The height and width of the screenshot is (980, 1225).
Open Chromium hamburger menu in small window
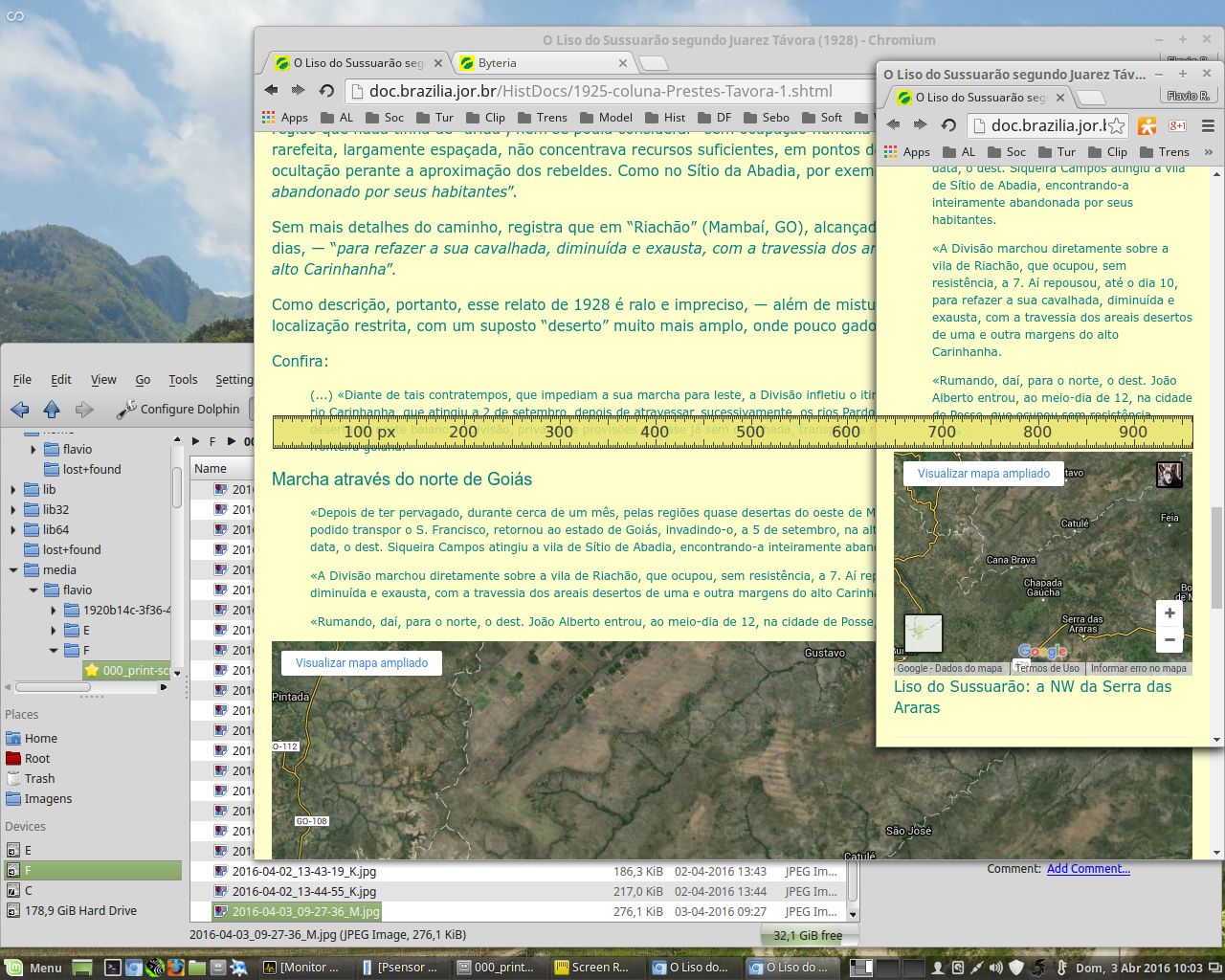pos(1208,125)
